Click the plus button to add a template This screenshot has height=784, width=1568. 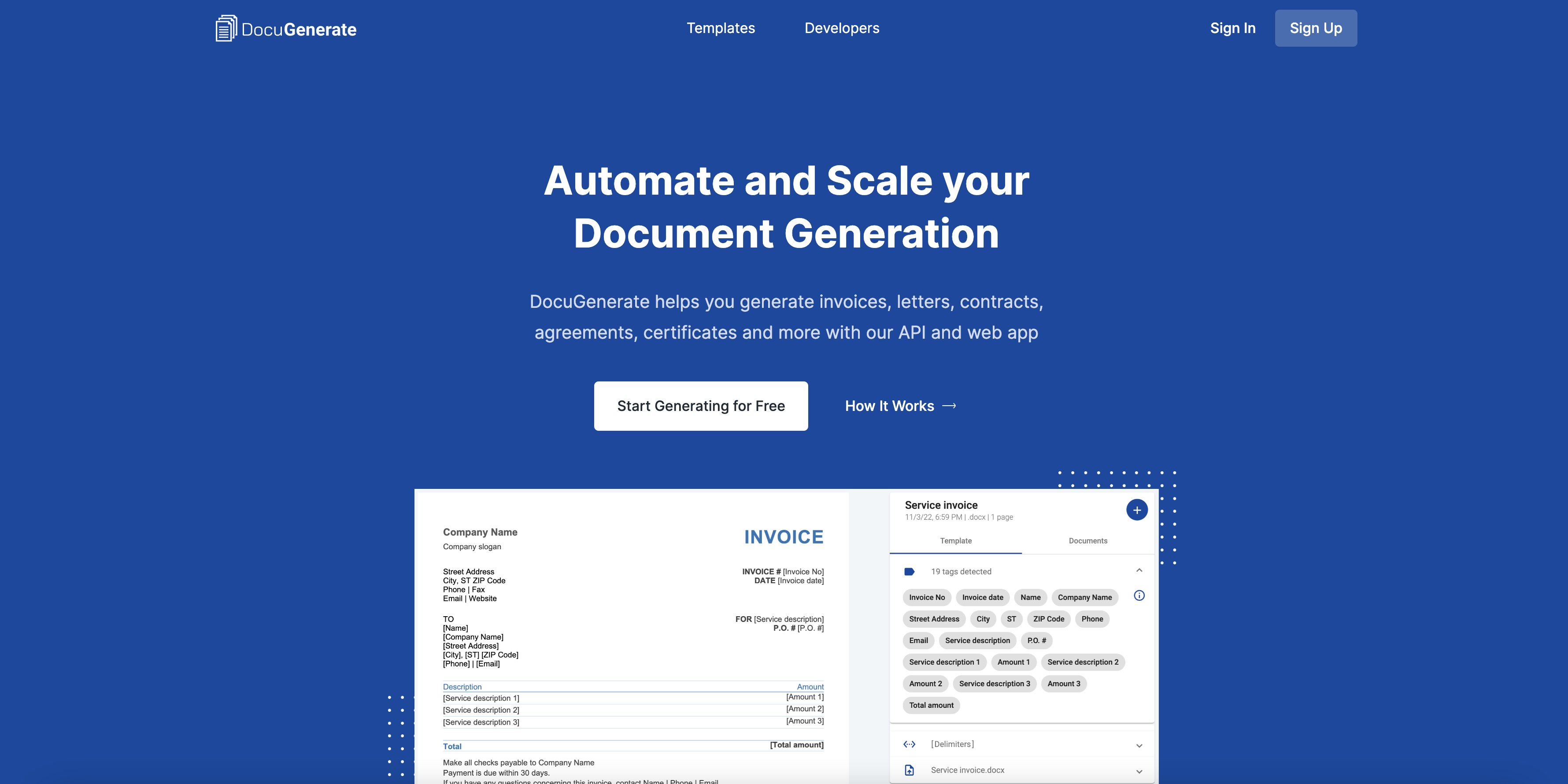point(1137,510)
